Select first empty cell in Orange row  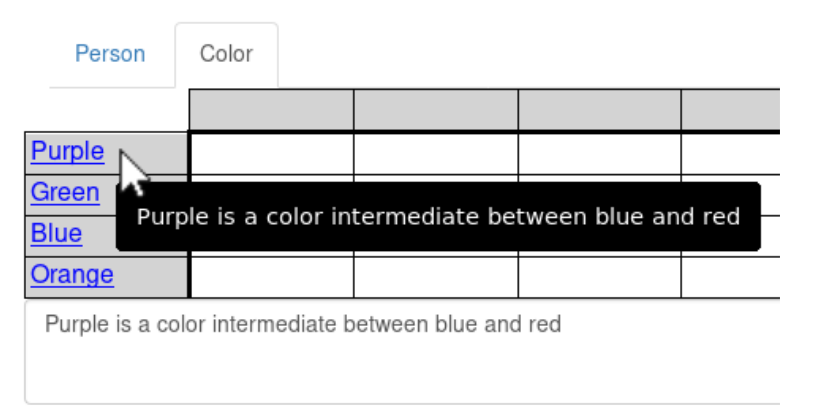(272, 277)
